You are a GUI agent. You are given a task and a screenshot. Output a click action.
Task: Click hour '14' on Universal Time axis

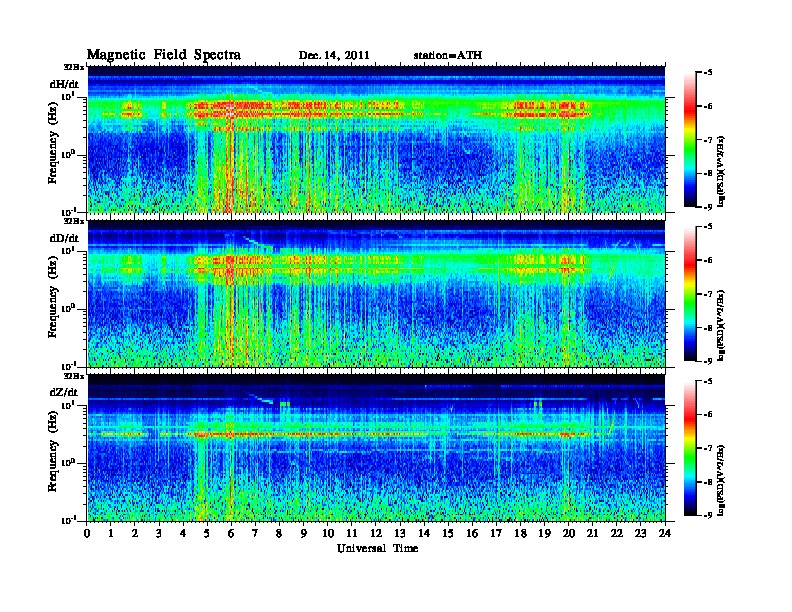(424, 533)
